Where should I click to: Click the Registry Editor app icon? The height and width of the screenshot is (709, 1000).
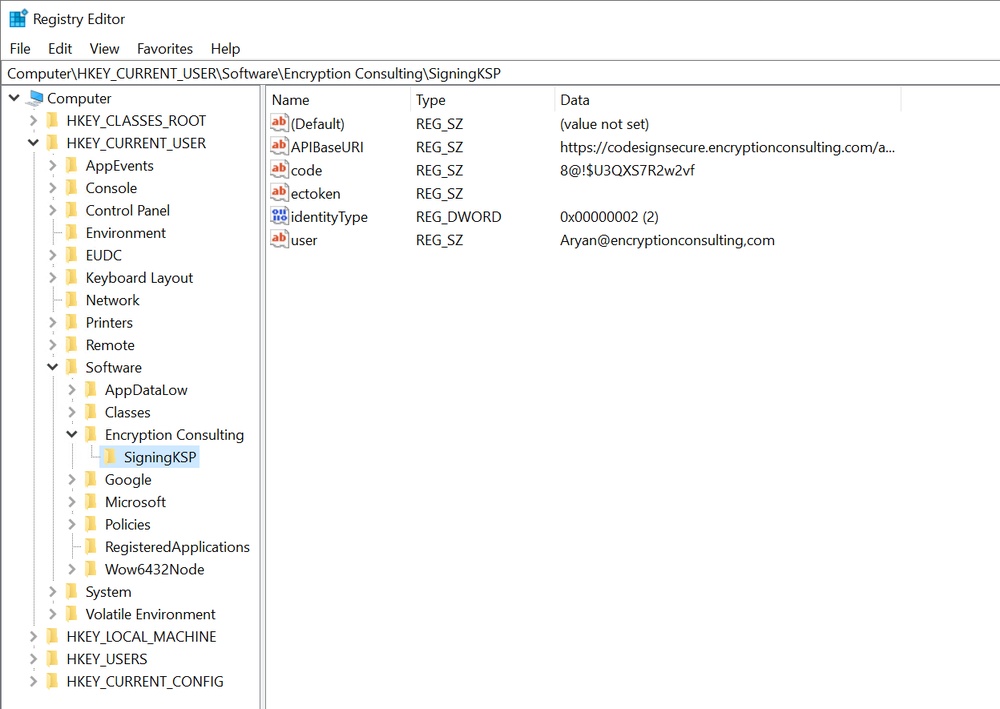(x=18, y=18)
